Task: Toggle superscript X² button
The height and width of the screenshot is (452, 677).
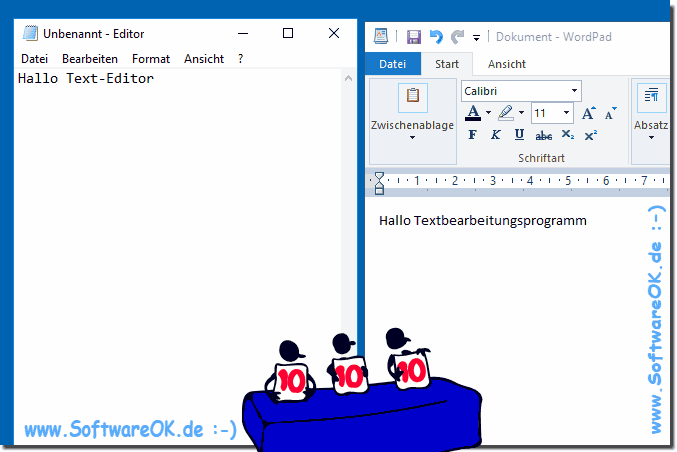Action: [591, 135]
